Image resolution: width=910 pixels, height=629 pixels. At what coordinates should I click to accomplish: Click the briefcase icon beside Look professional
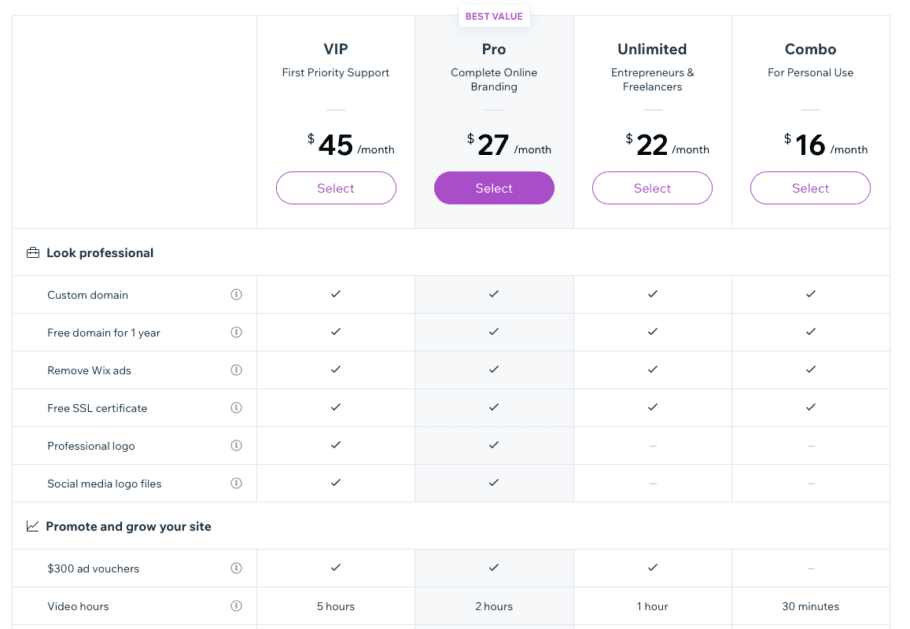pyautogui.click(x=31, y=252)
